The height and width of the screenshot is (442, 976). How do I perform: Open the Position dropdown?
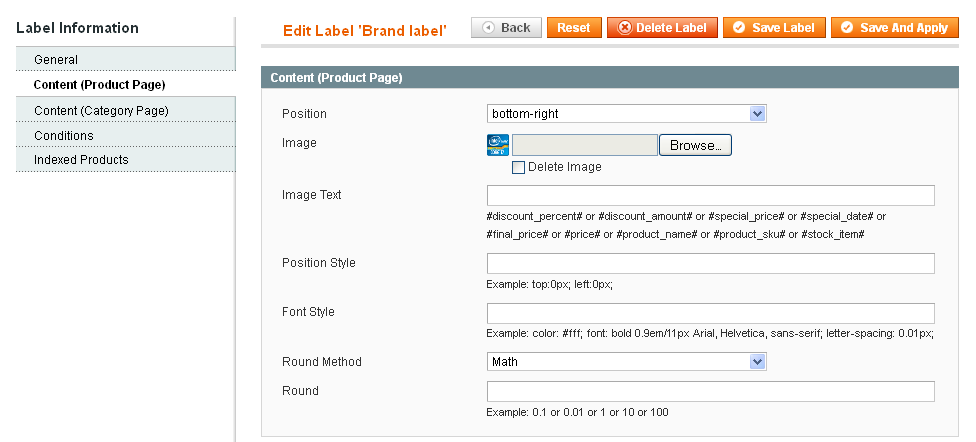tap(626, 114)
